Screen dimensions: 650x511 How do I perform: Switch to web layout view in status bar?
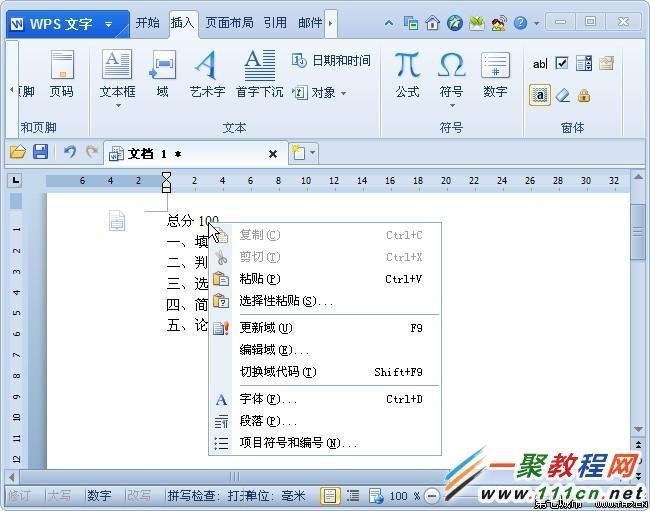pos(376,496)
